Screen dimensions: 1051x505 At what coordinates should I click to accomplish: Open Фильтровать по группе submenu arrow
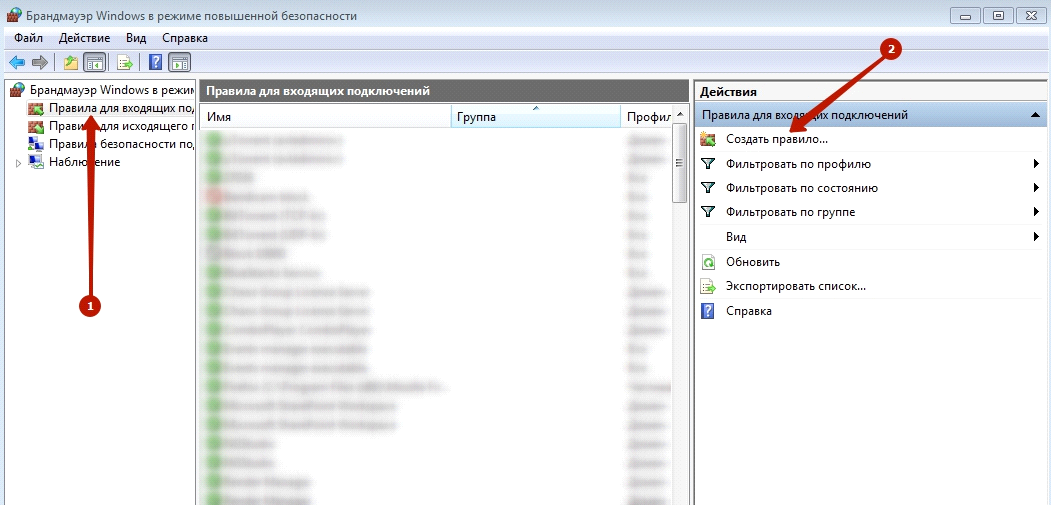coord(1036,212)
